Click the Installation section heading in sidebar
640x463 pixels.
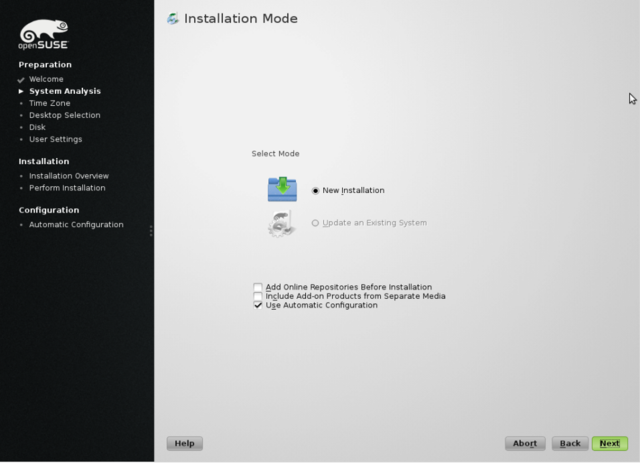(x=44, y=162)
